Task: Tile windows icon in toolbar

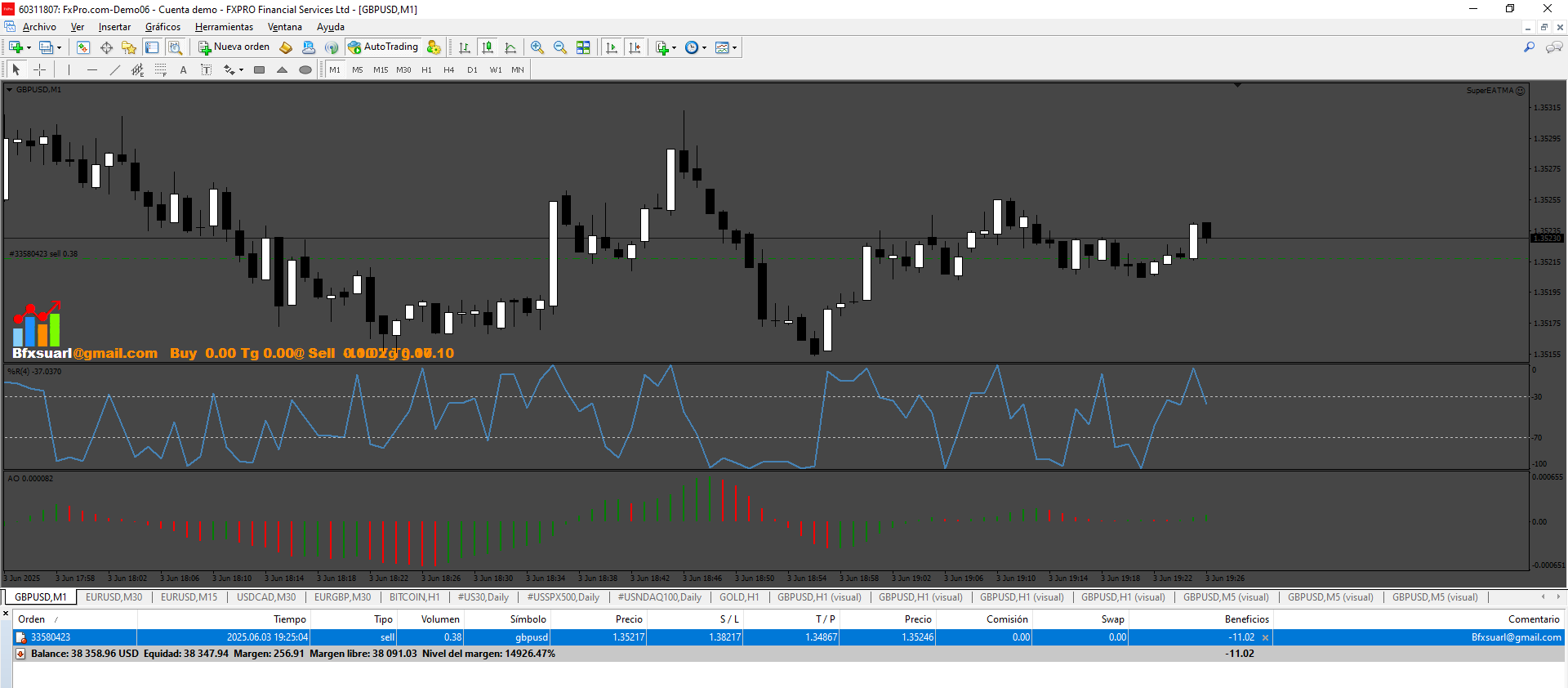Action: (583, 47)
